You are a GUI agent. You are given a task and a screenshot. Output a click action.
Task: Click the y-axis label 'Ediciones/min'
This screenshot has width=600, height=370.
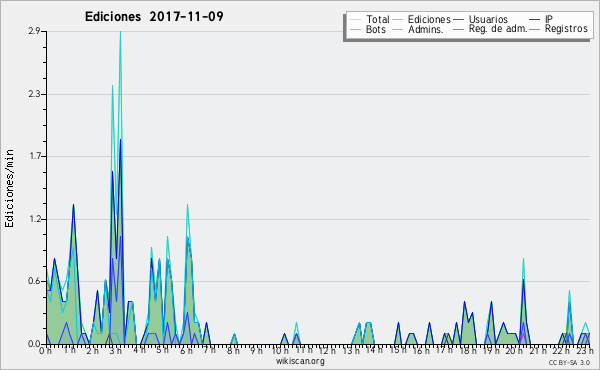[9, 188]
